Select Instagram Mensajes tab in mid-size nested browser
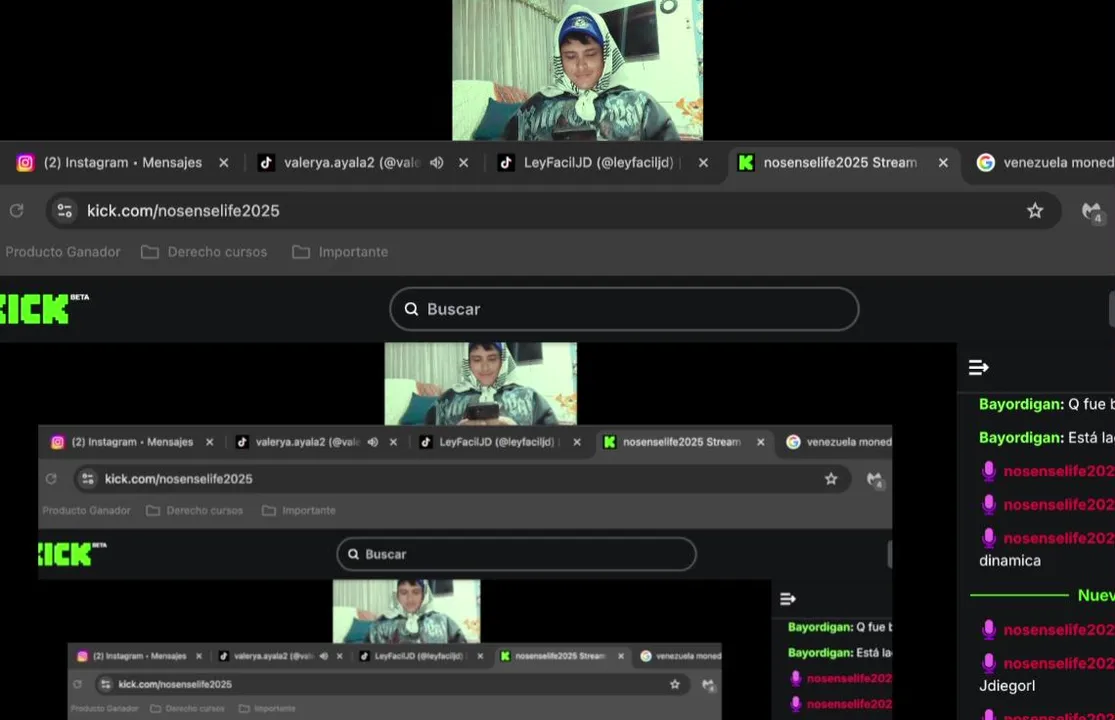The width and height of the screenshot is (1115, 720). tap(132, 442)
